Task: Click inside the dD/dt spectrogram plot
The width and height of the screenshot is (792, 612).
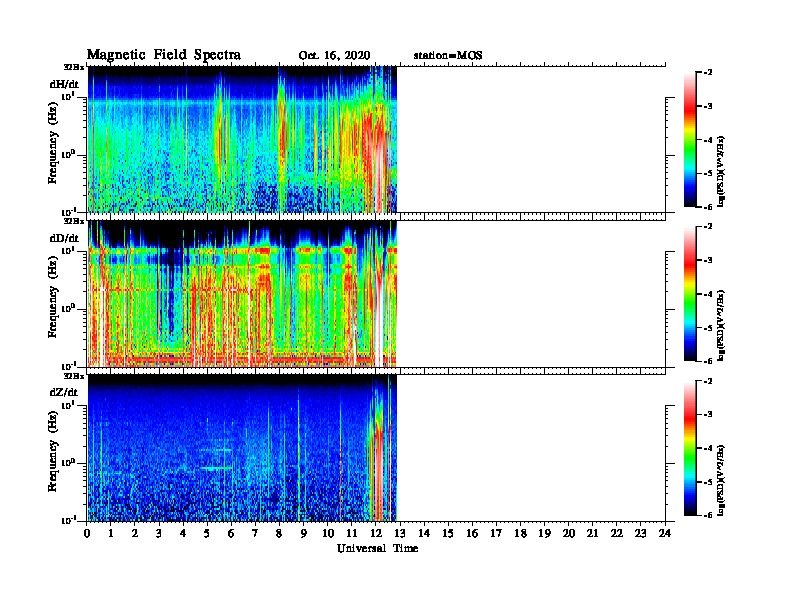Action: pyautogui.click(x=242, y=293)
